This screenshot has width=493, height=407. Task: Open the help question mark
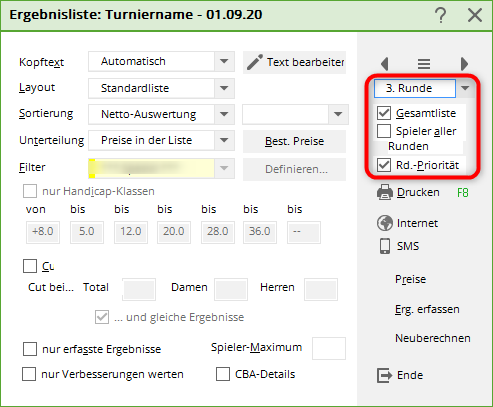(x=441, y=15)
